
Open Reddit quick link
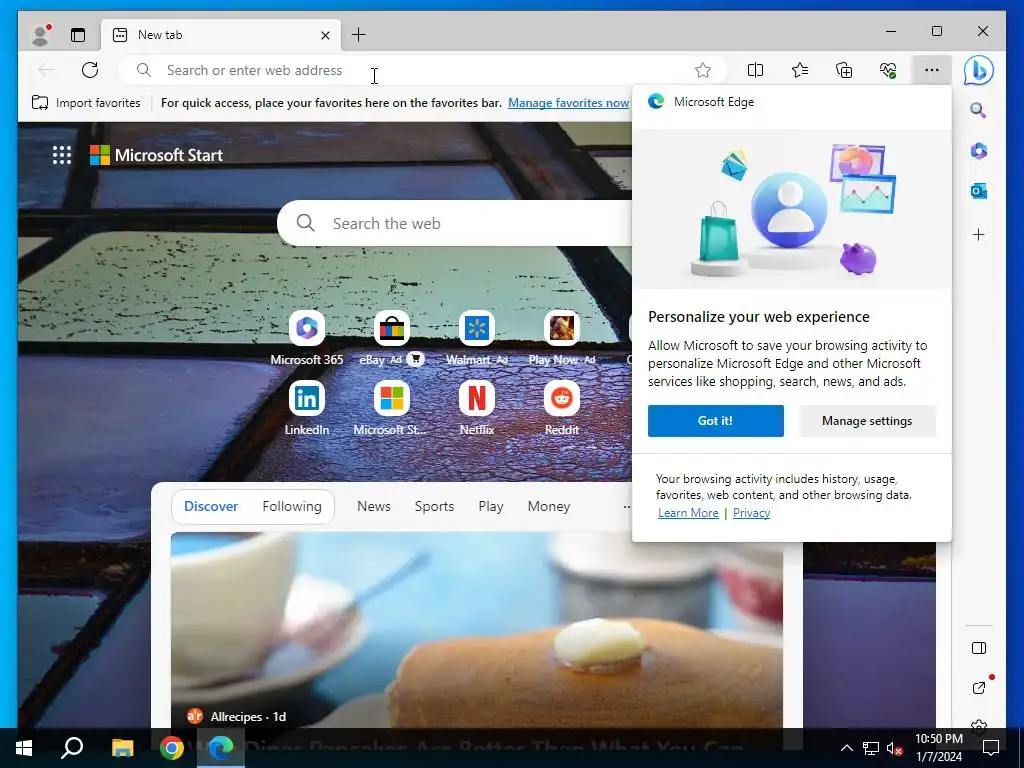click(x=562, y=408)
